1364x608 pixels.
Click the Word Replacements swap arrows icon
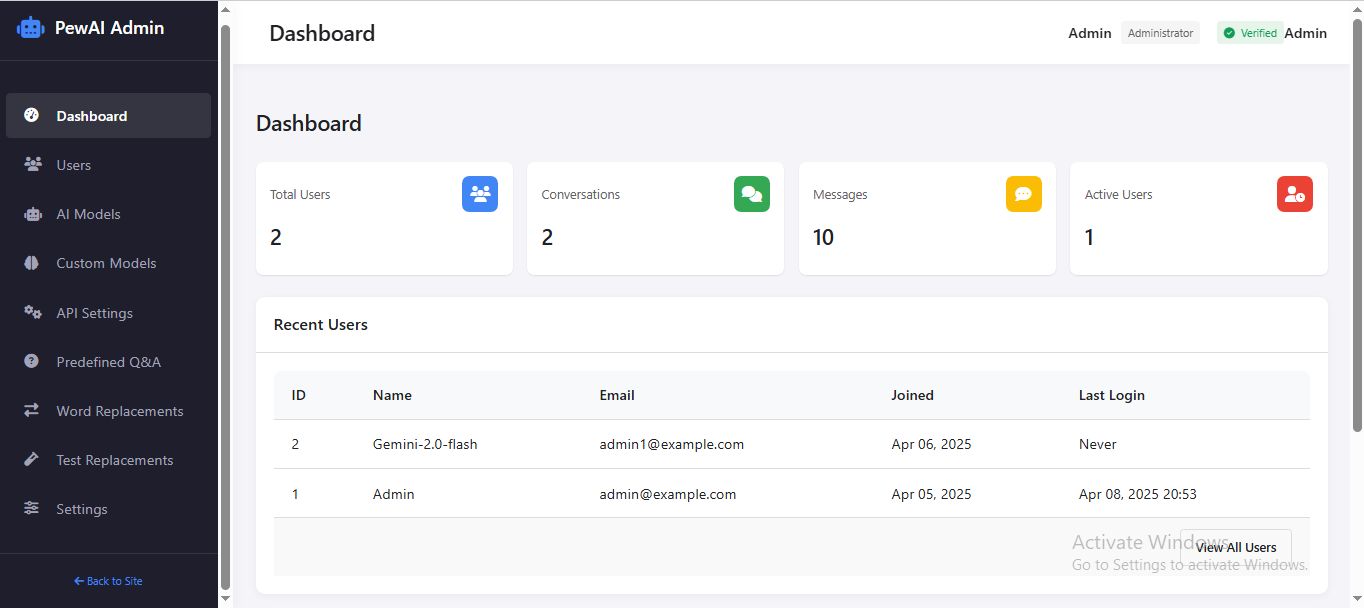(x=31, y=410)
